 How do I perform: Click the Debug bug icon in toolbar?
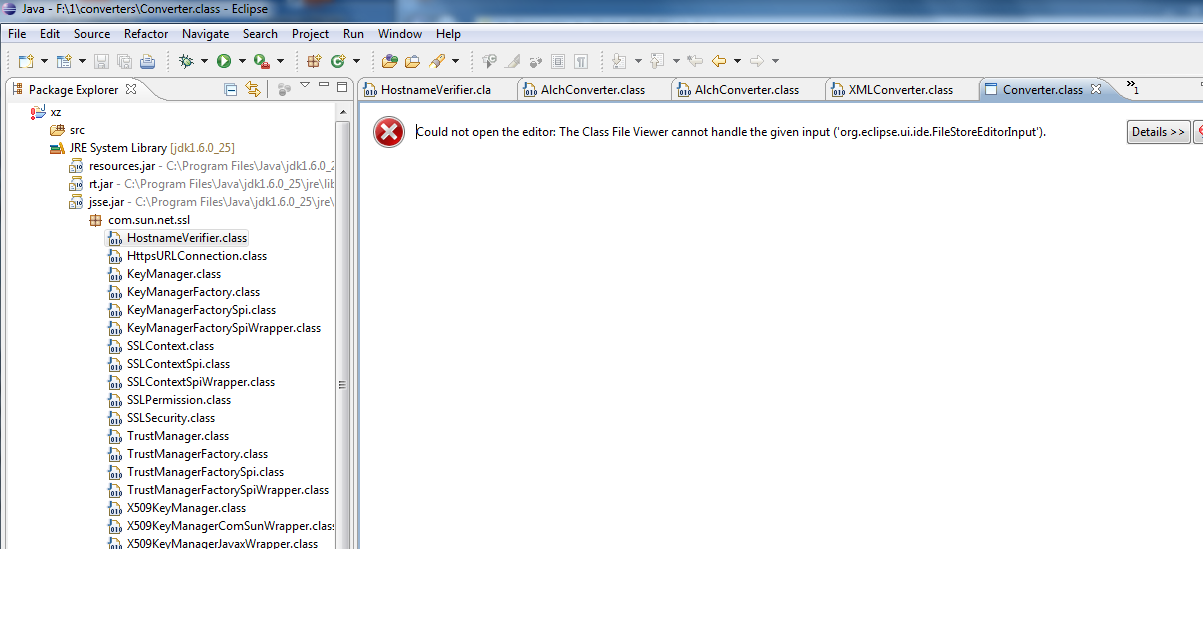(x=186, y=61)
